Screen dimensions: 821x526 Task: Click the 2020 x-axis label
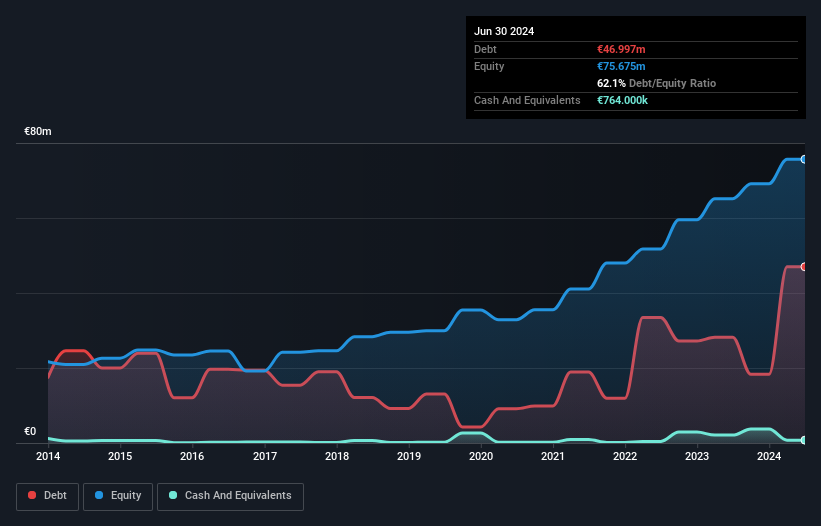pos(481,456)
